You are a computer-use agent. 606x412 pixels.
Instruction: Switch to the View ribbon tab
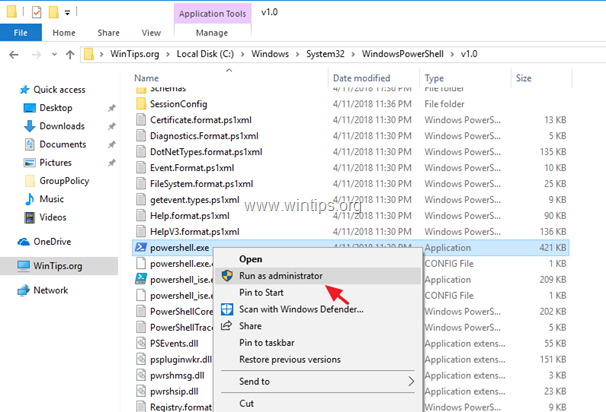coord(151,33)
